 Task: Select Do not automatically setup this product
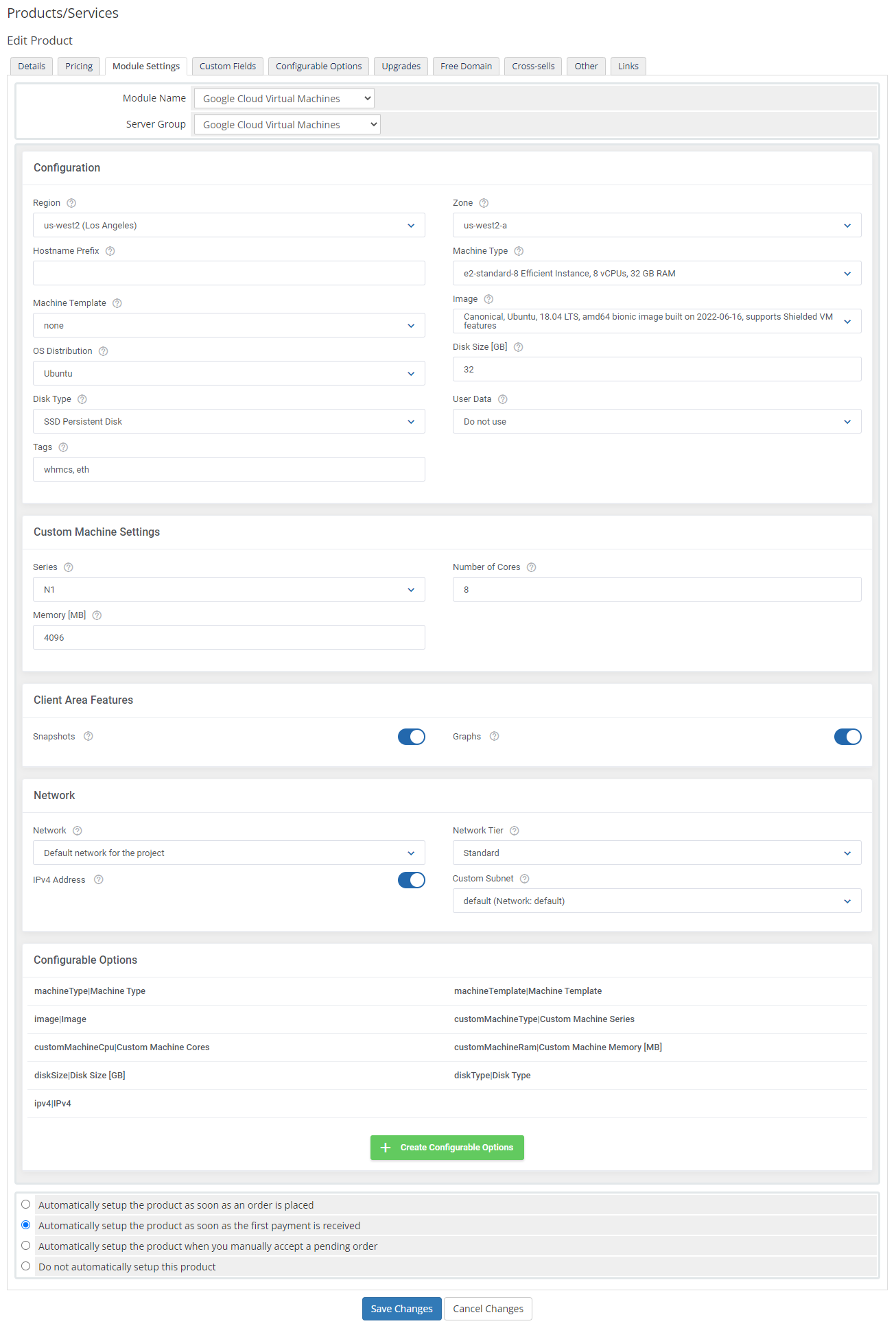pyautogui.click(x=26, y=1266)
